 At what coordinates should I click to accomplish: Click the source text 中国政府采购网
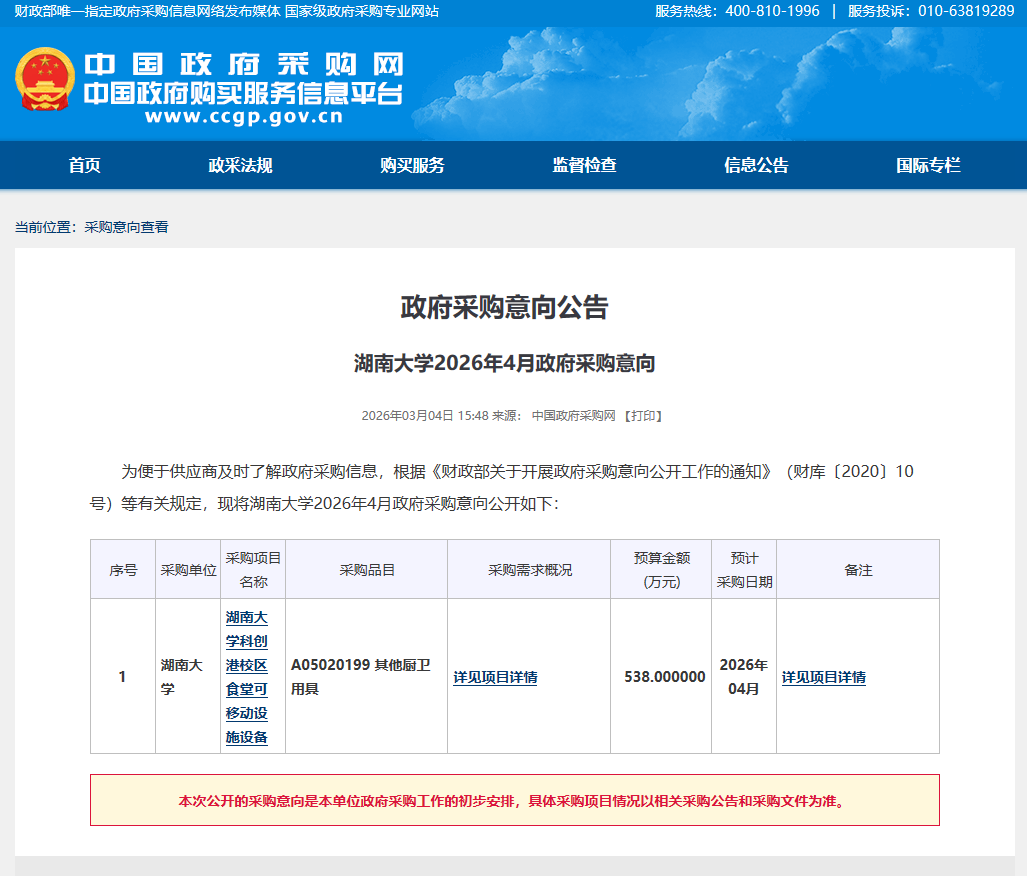point(574,416)
